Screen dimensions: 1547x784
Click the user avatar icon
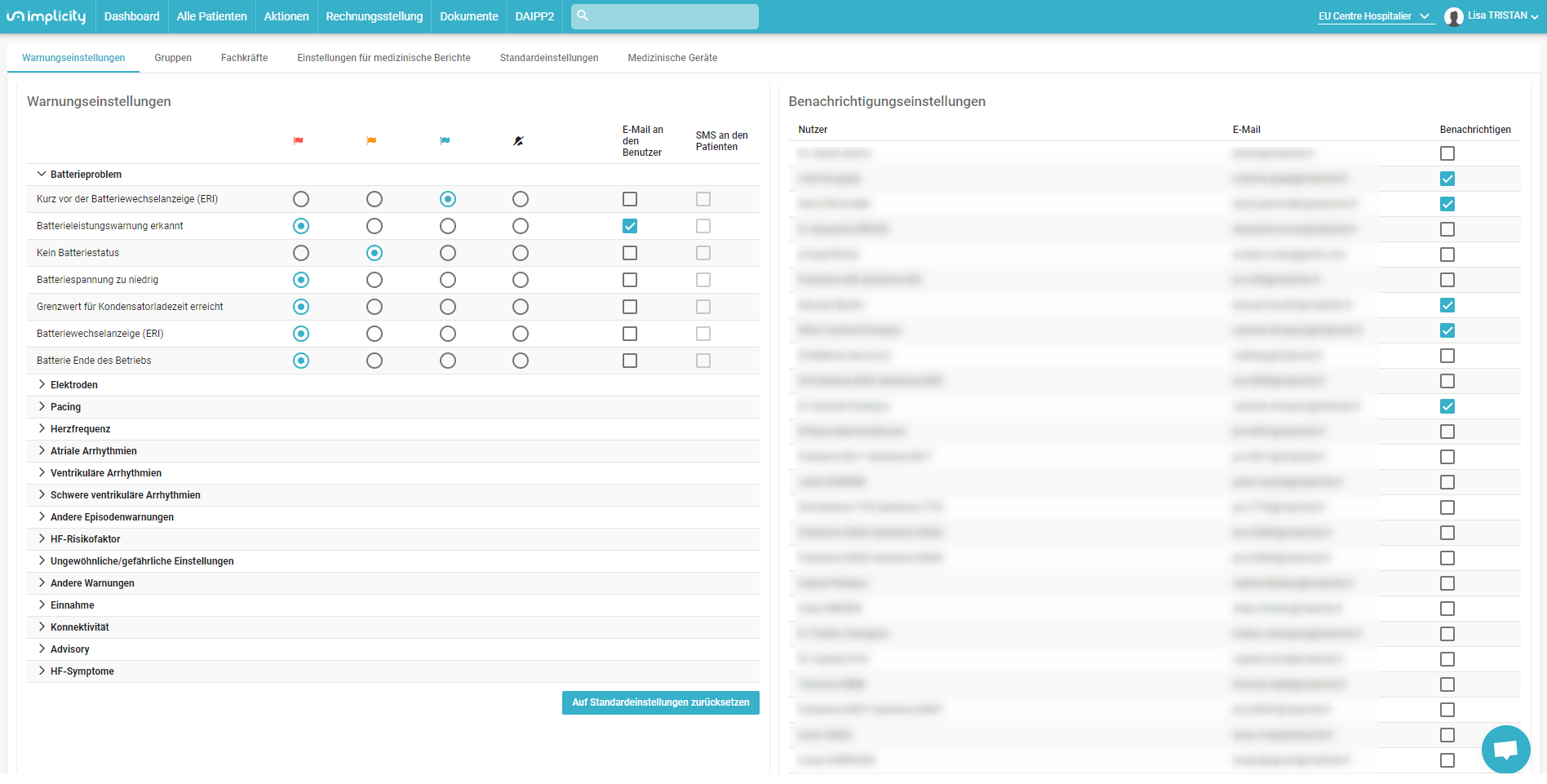[1453, 16]
